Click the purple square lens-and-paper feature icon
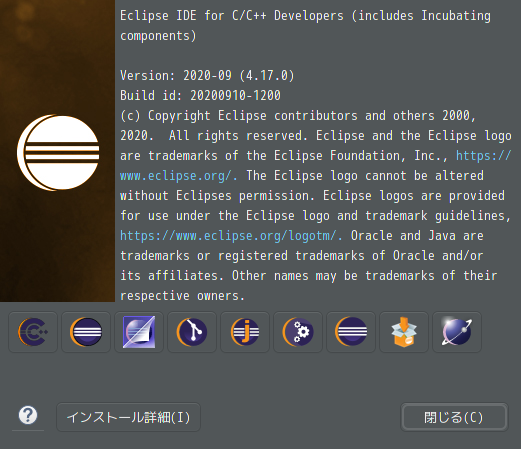Screen dimensions: 521x449 139,332
